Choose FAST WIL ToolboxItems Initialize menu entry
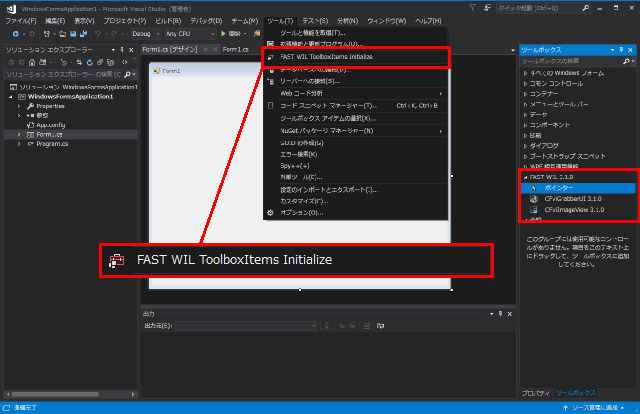This screenshot has width=640, height=414. tap(356, 57)
